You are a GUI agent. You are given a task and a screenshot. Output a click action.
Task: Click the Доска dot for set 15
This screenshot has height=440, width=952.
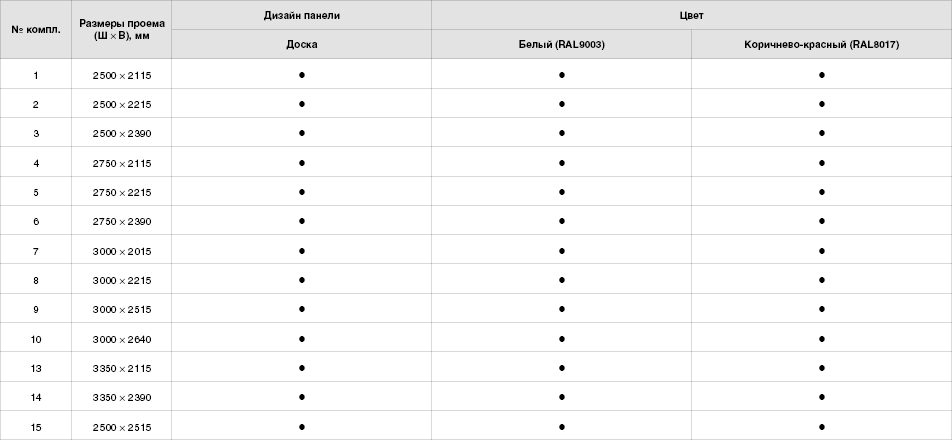(301, 427)
